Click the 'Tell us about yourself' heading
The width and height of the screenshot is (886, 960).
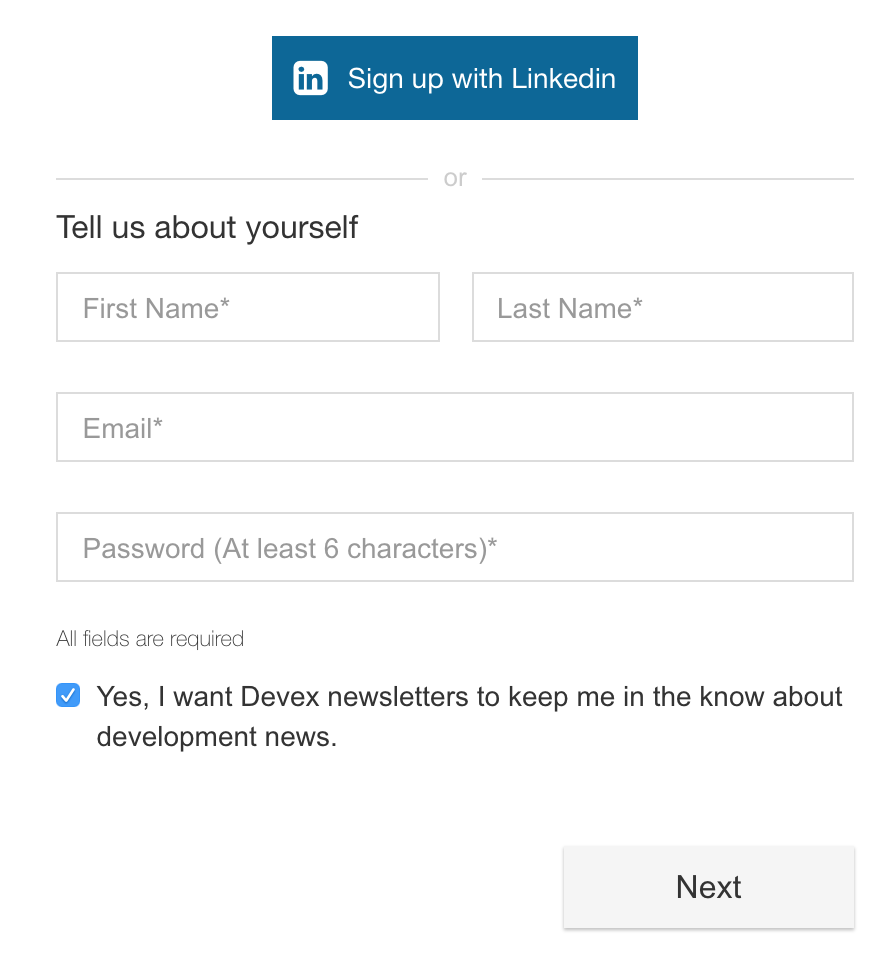207,228
